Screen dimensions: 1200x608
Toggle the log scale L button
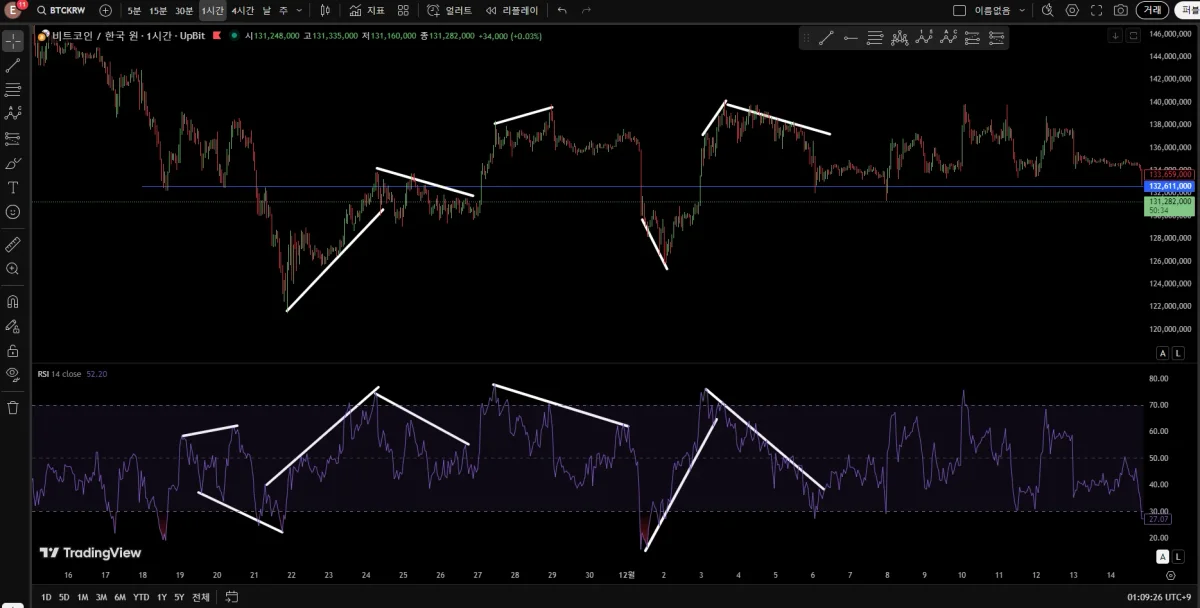1178,353
